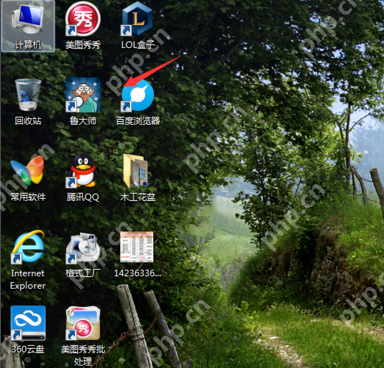Image resolution: width=384 pixels, height=368 pixels.
Task: Click the 'Internet Explorer' text label
Action: tap(27, 279)
